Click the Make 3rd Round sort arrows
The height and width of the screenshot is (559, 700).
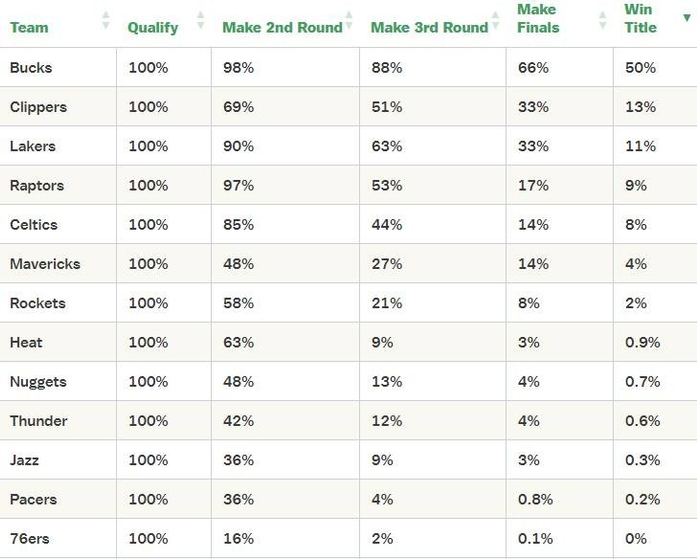[x=496, y=19]
